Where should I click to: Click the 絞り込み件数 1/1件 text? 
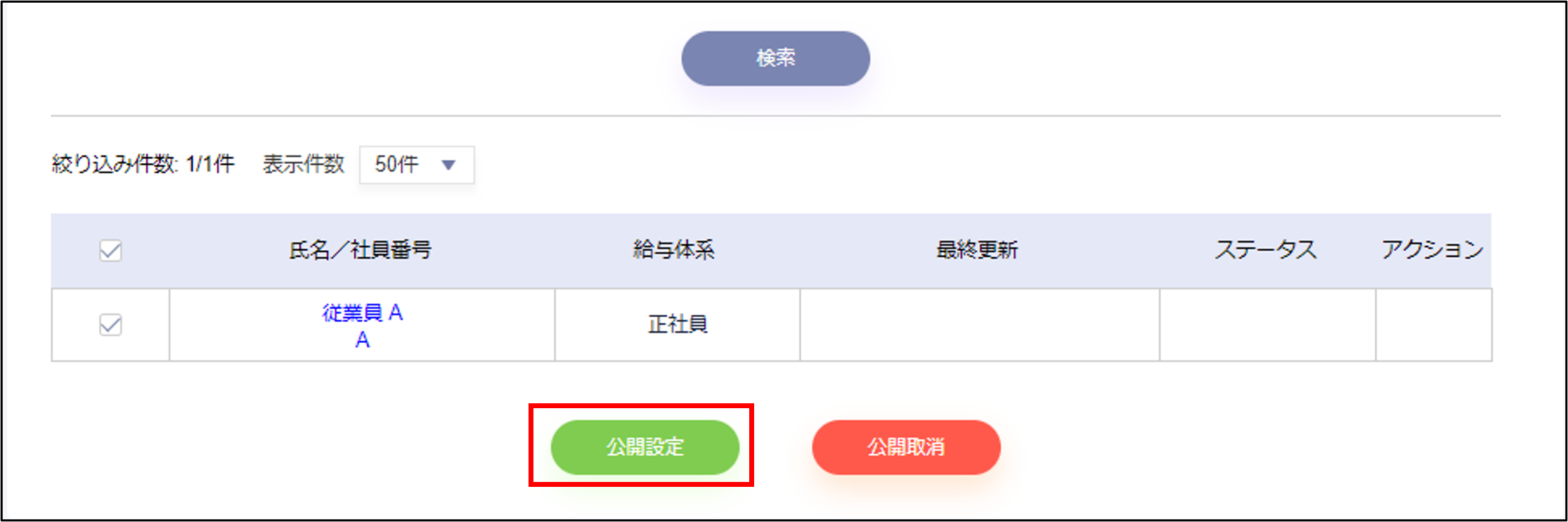(143, 165)
